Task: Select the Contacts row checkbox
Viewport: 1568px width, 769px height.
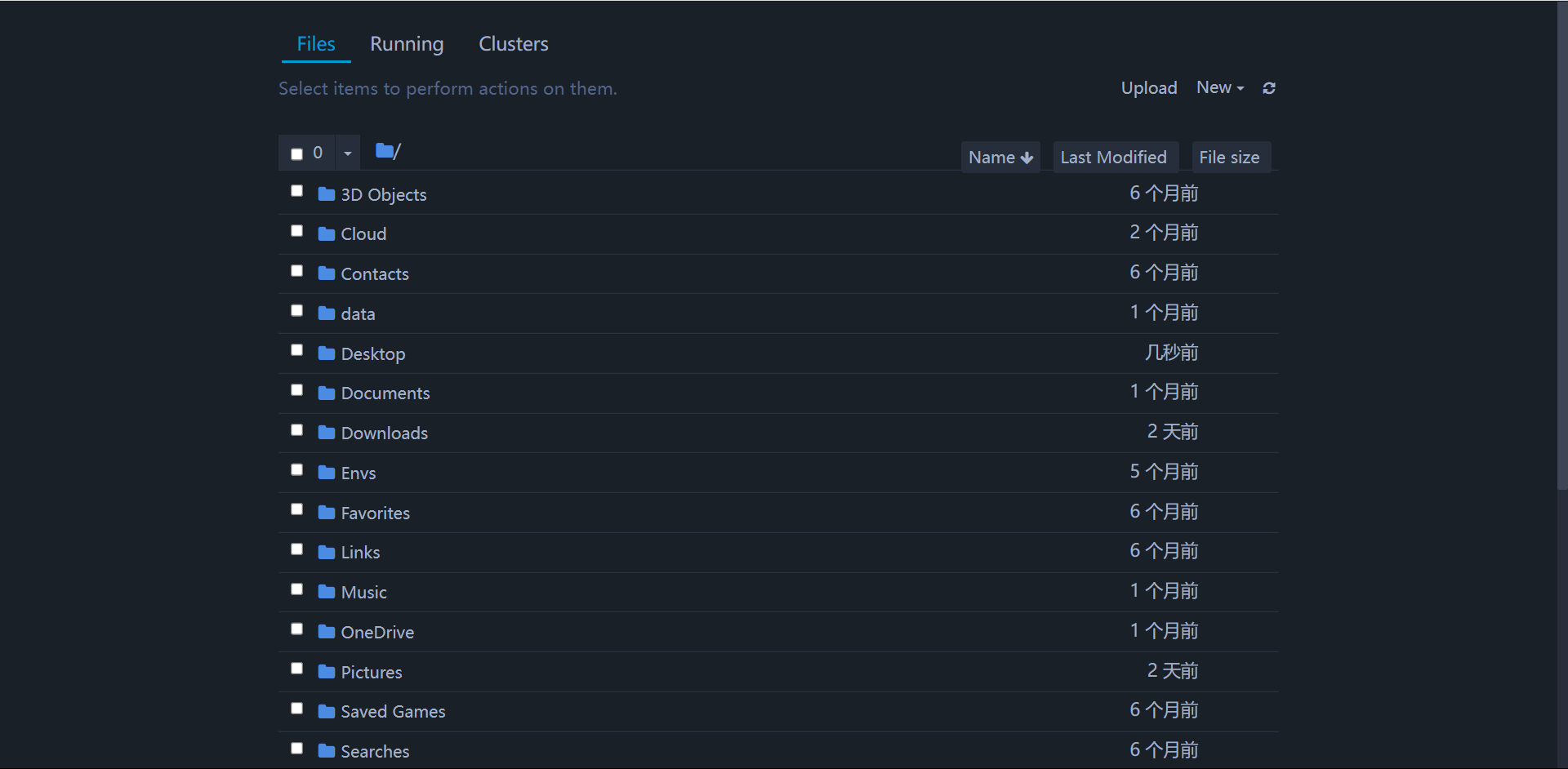Action: tap(296, 270)
